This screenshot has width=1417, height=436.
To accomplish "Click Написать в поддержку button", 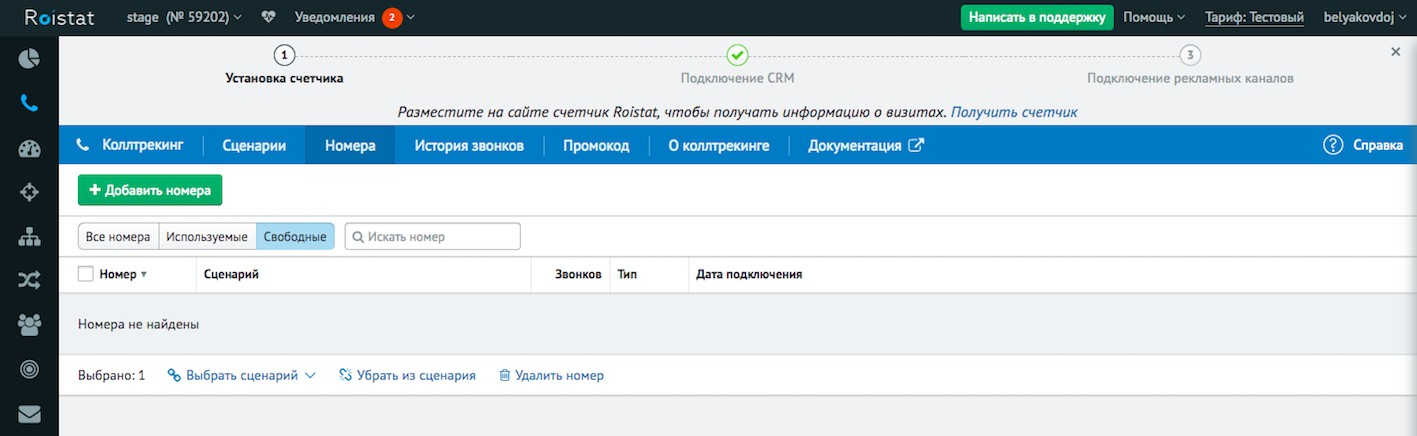I will pos(1037,17).
